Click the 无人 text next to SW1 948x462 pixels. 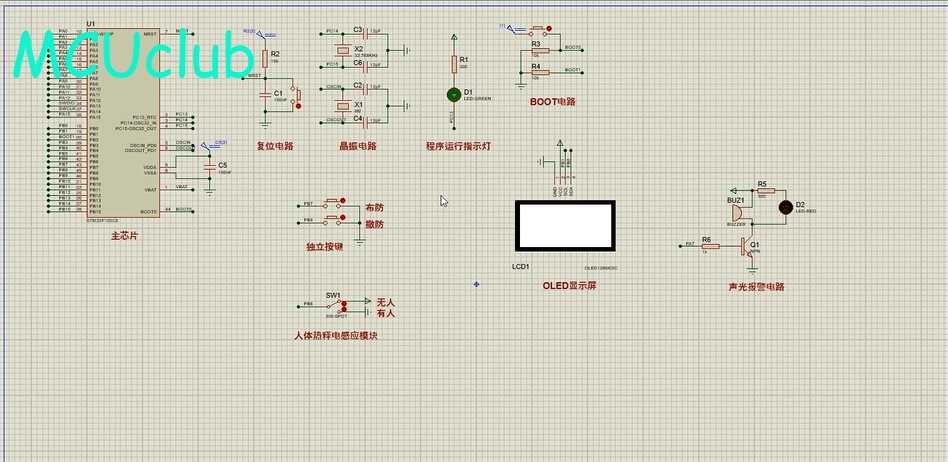point(385,302)
